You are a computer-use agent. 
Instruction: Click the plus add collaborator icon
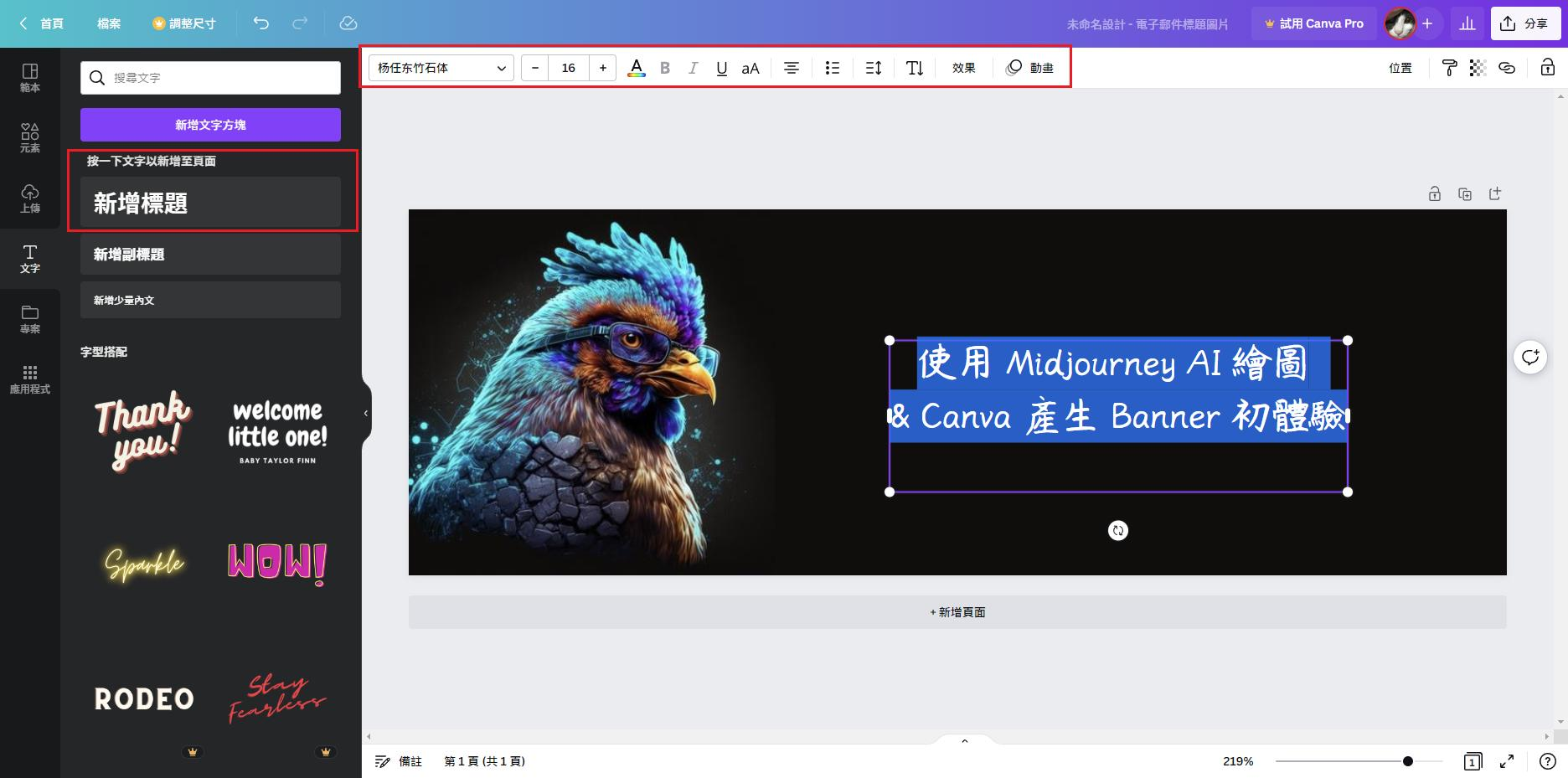1427,23
